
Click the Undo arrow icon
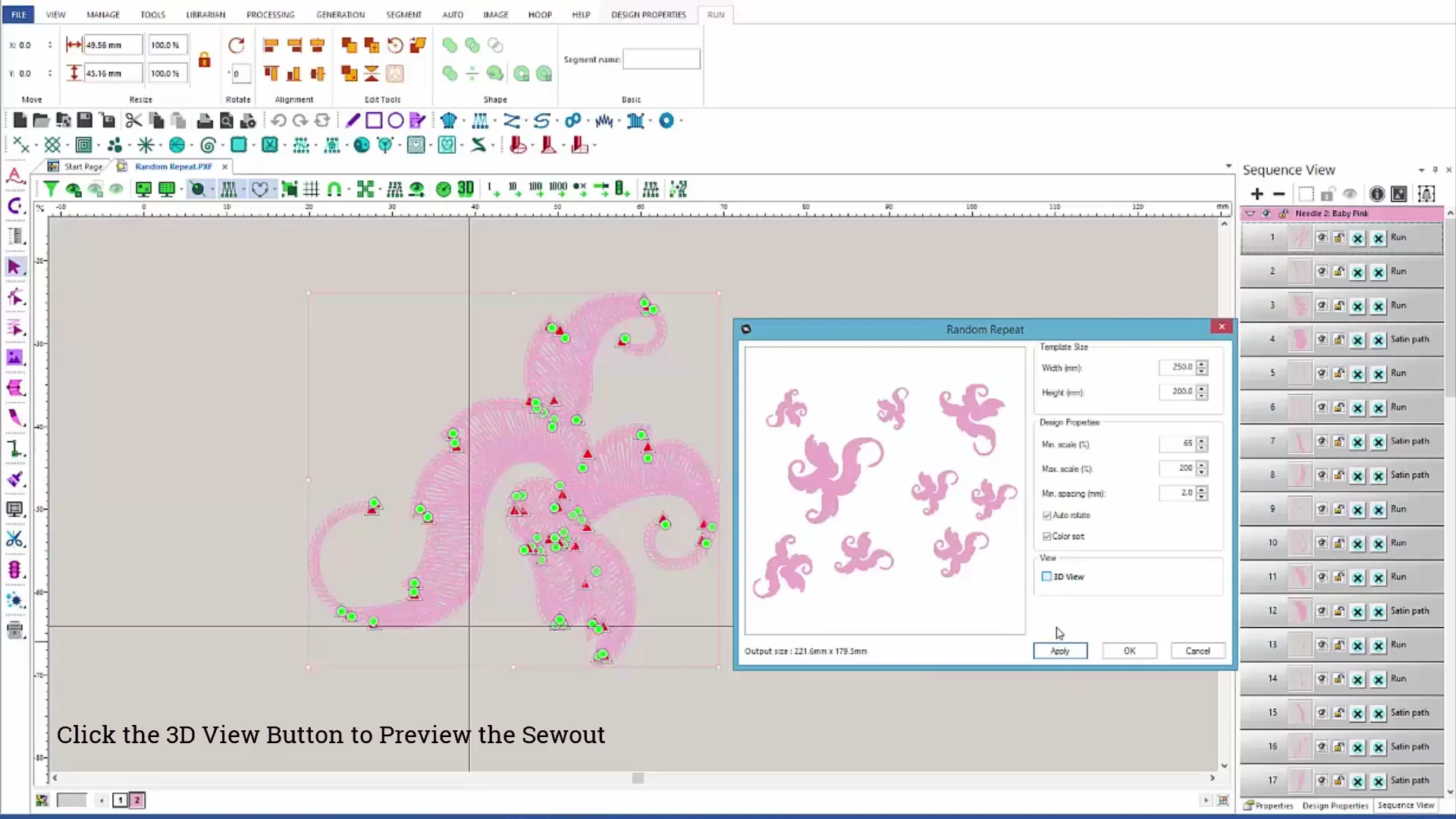click(x=278, y=120)
